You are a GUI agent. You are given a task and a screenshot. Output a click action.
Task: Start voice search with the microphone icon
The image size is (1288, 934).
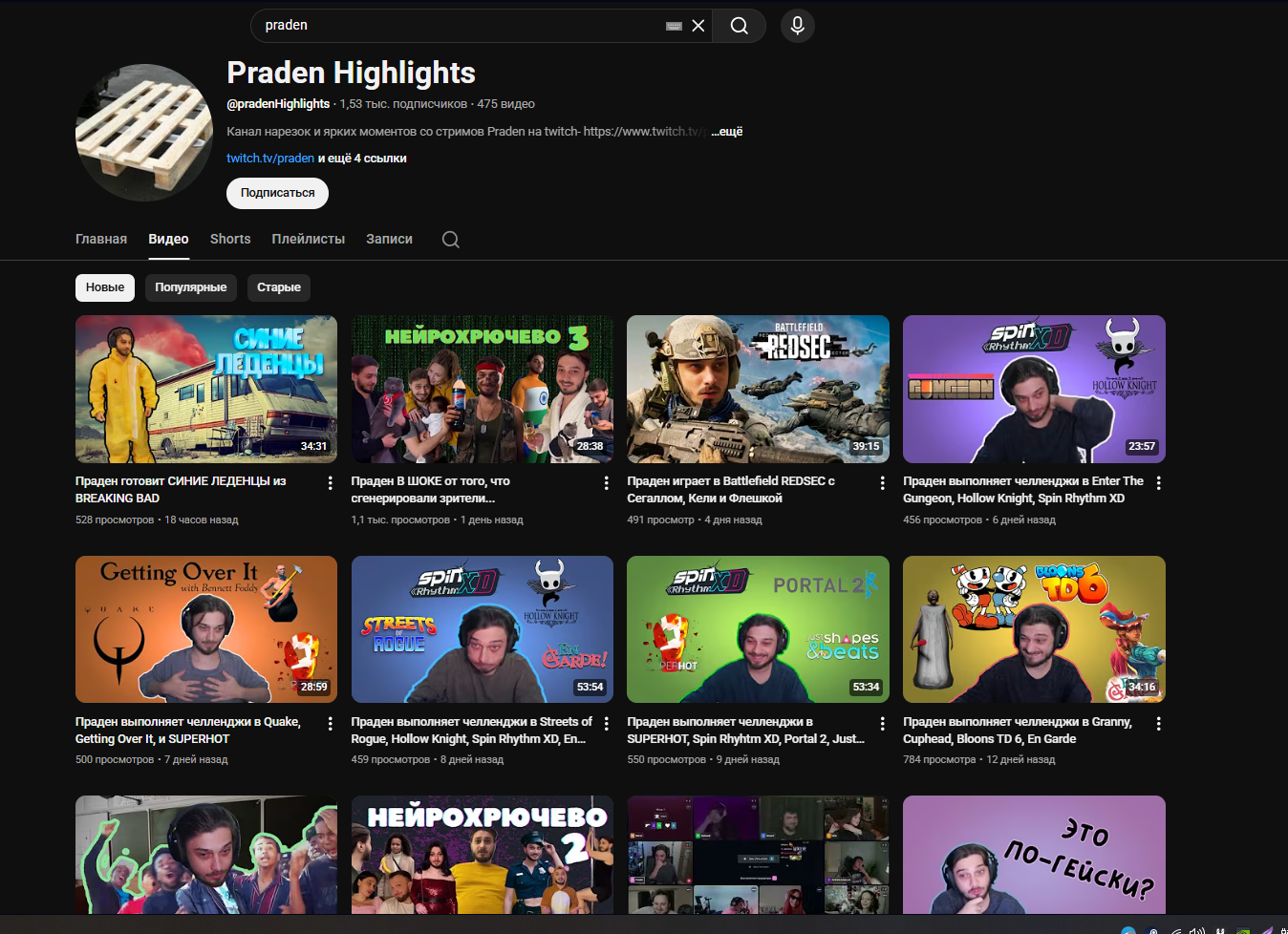pos(798,26)
